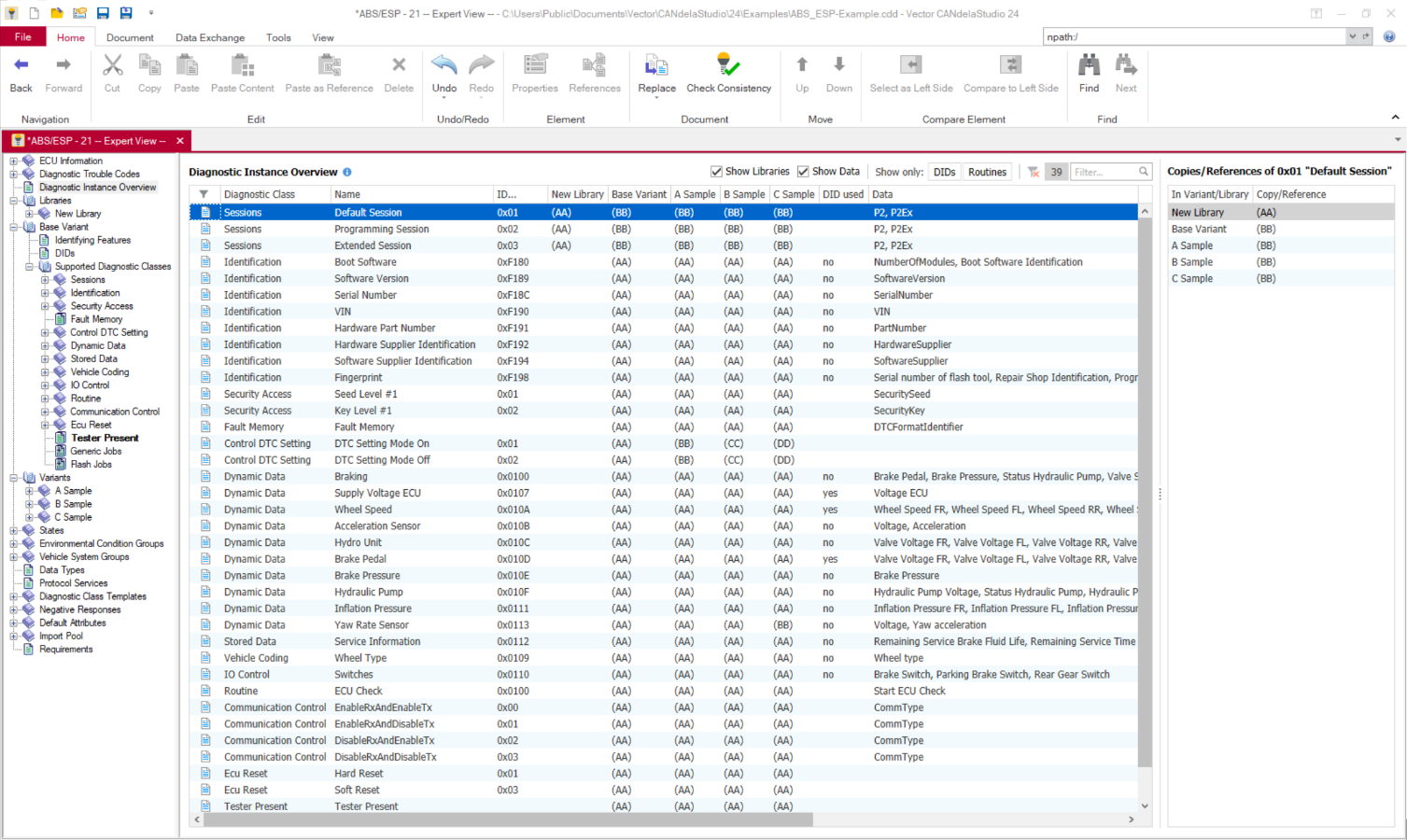Click the Copy/Reference column header
Image resolution: width=1407 pixels, height=840 pixels.
[1324, 194]
